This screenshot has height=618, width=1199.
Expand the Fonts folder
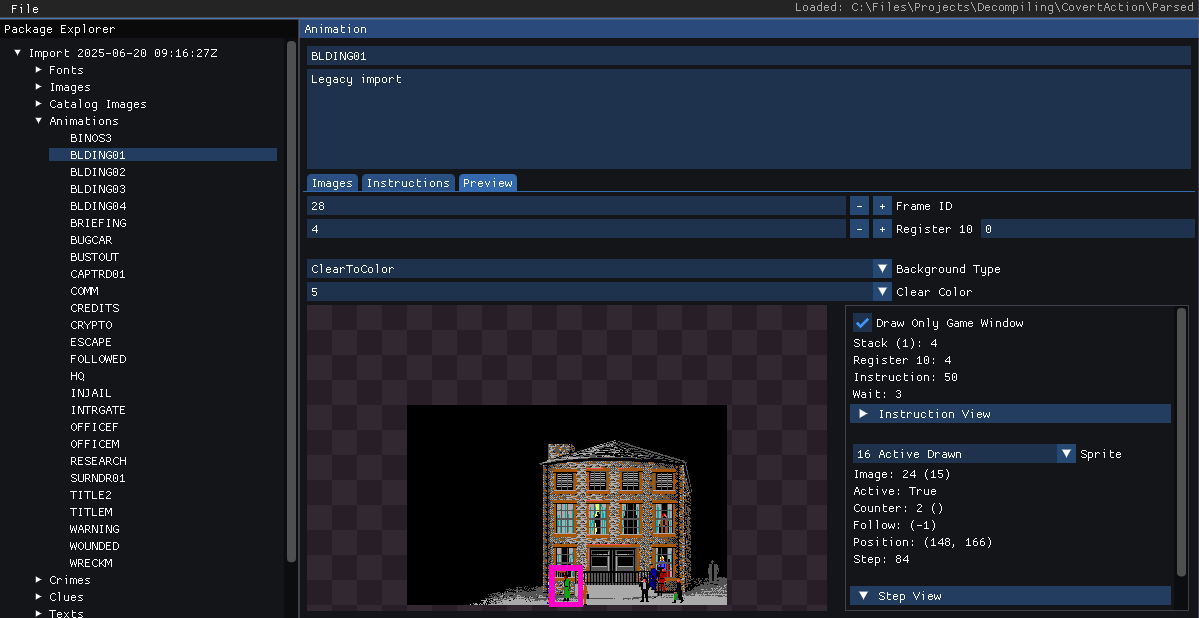38,70
